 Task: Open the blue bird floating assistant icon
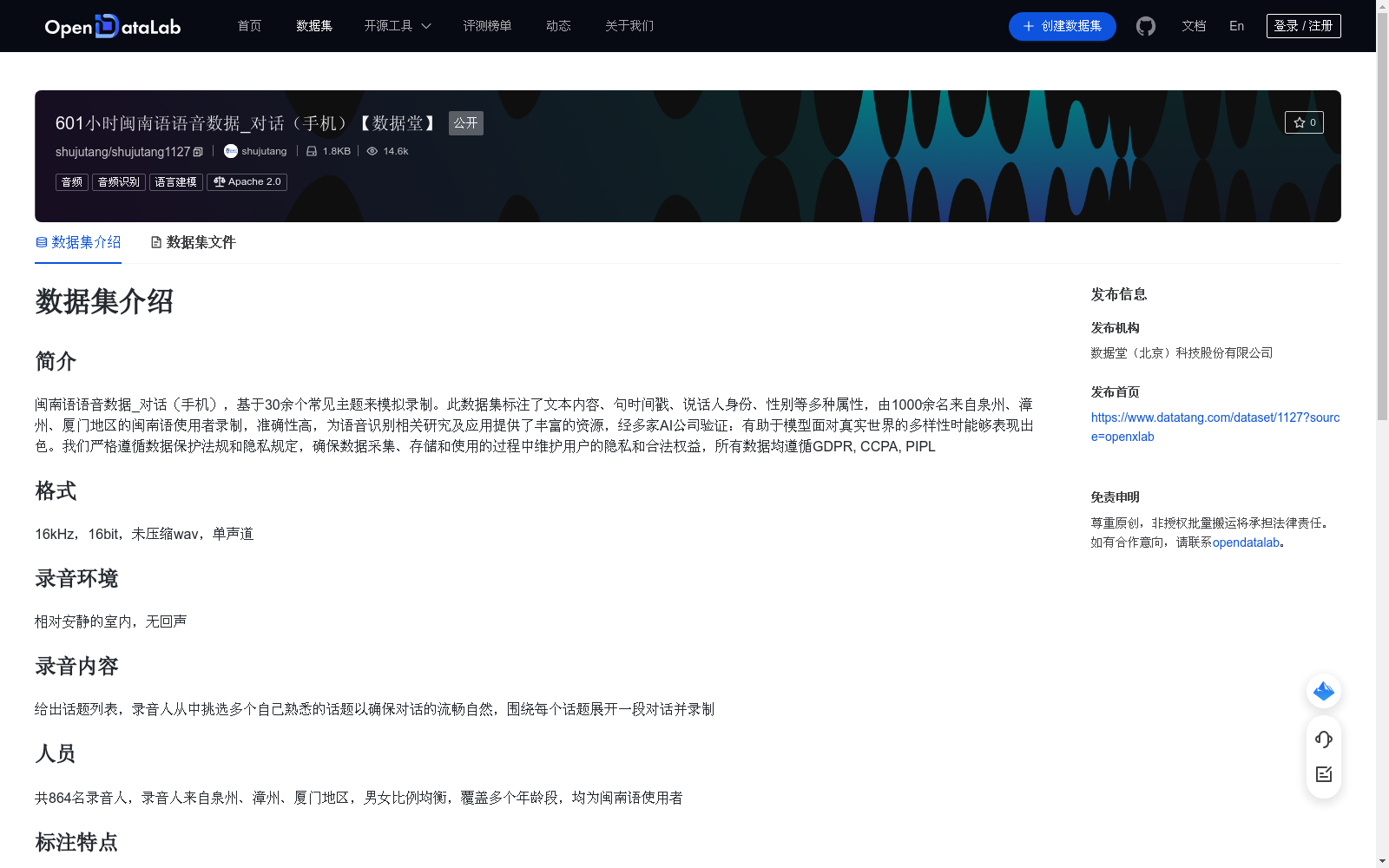tap(1324, 691)
